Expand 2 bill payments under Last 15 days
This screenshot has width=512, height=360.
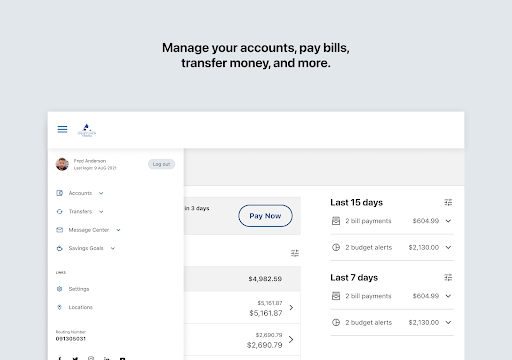click(448, 221)
